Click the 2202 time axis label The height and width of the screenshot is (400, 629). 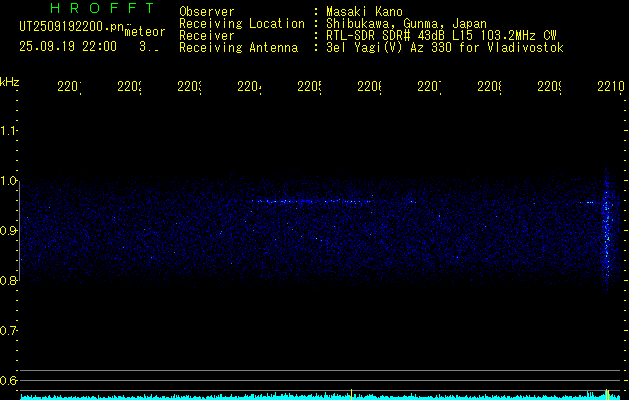pos(130,87)
